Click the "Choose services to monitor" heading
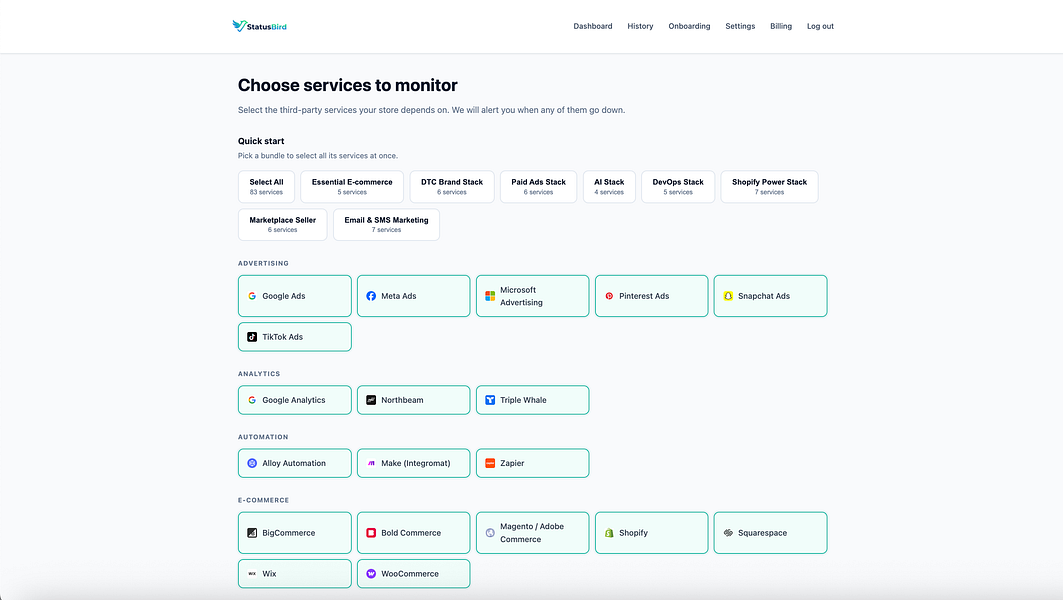This screenshot has height=600, width=1063. 348,85
